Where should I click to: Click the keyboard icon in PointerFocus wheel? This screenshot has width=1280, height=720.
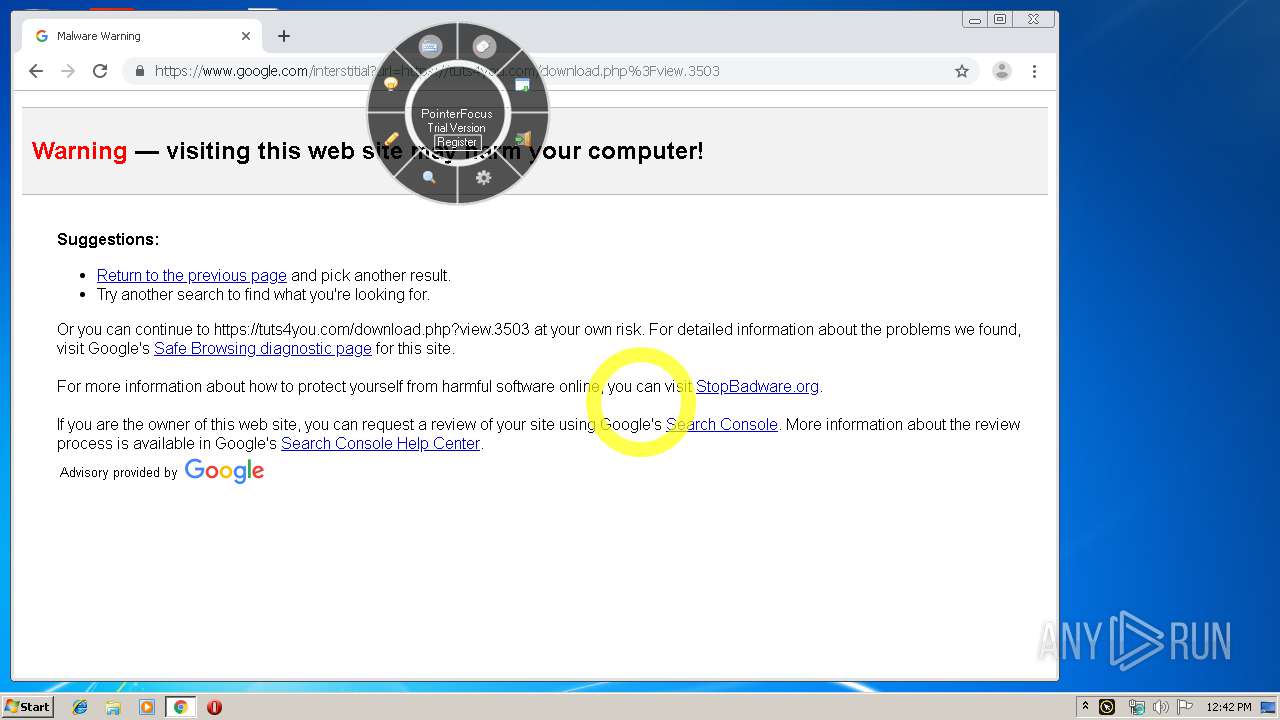click(430, 46)
